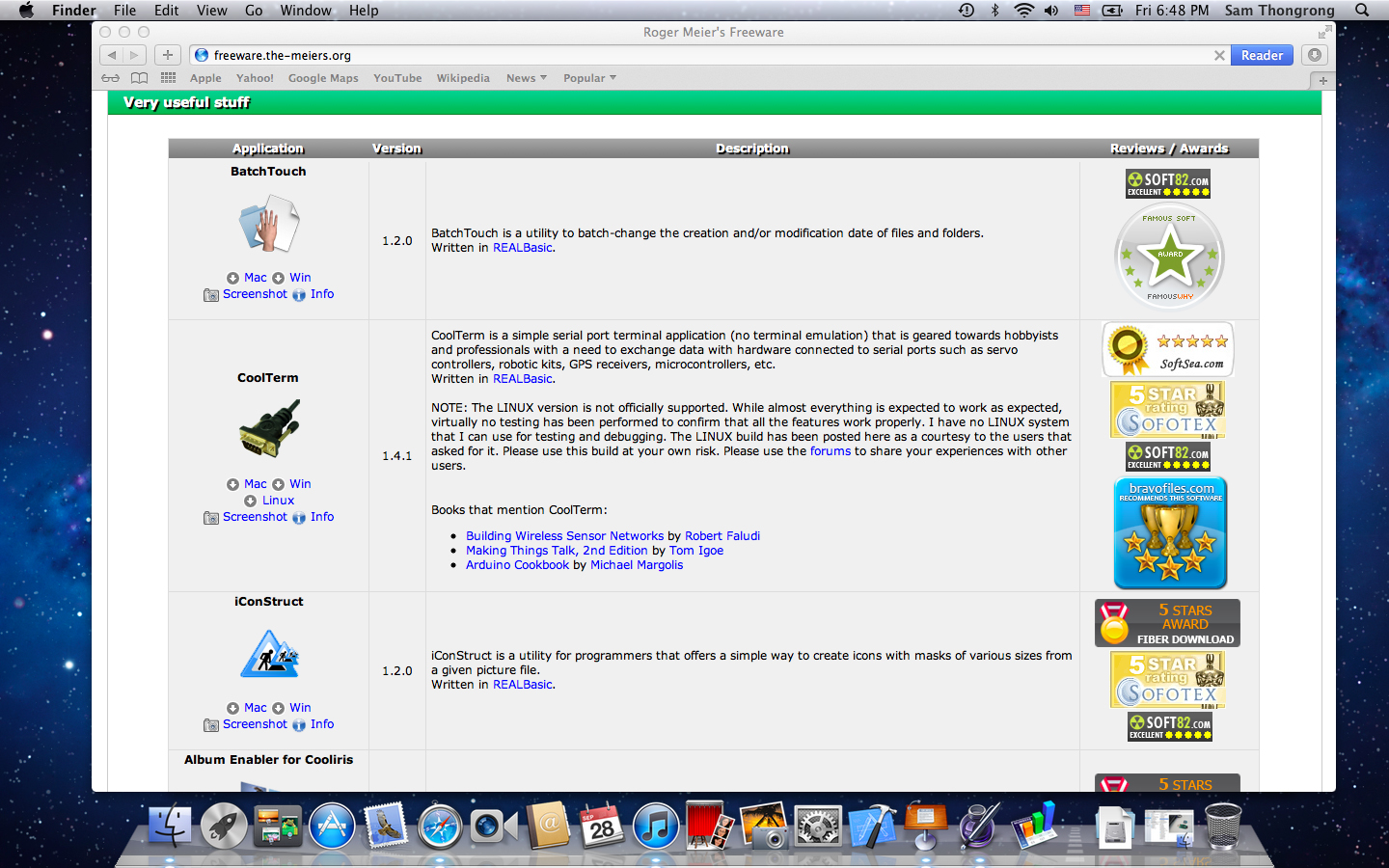Image resolution: width=1389 pixels, height=868 pixels.
Task: Launch iTunes from the Dock
Action: [656, 827]
